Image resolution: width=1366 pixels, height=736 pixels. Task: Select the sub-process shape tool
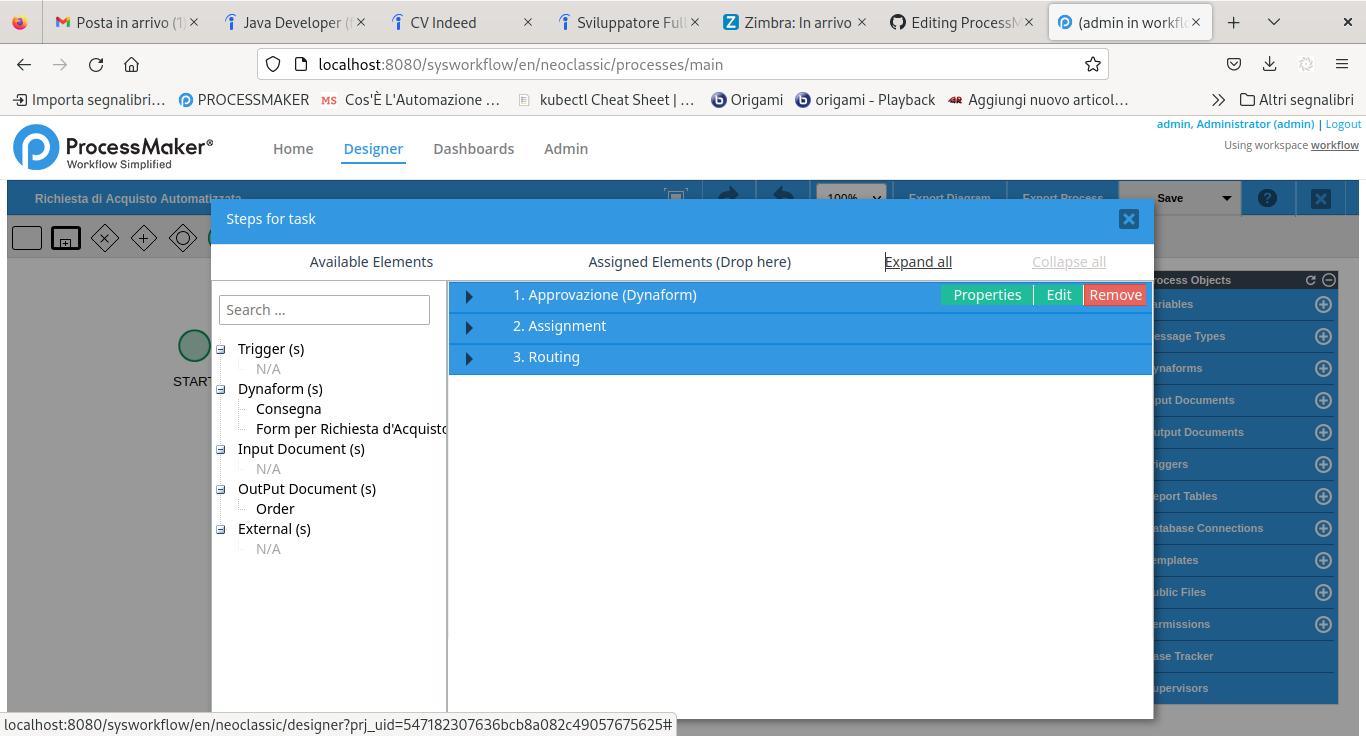click(65, 238)
